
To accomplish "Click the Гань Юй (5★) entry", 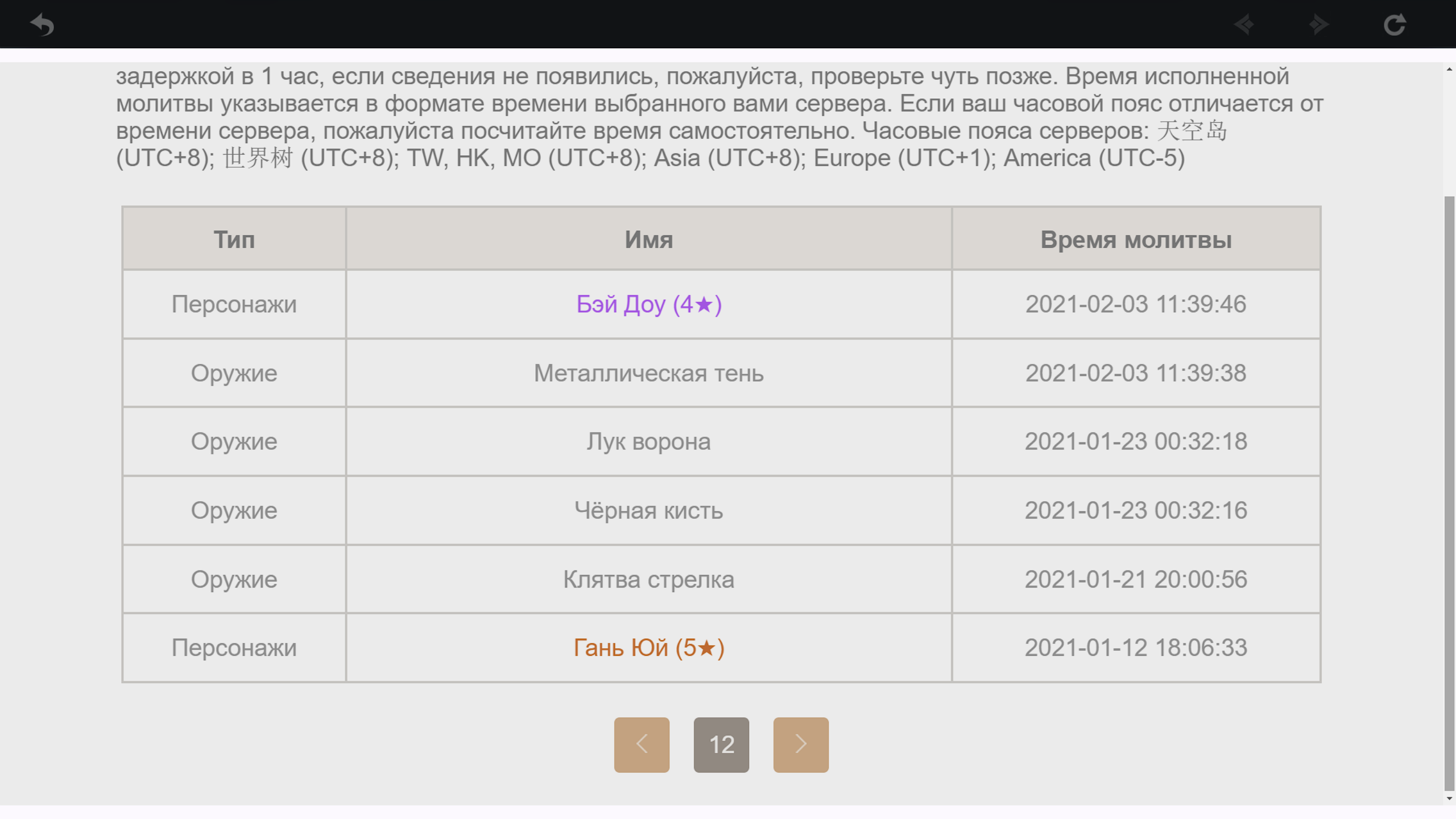I will coord(648,648).
